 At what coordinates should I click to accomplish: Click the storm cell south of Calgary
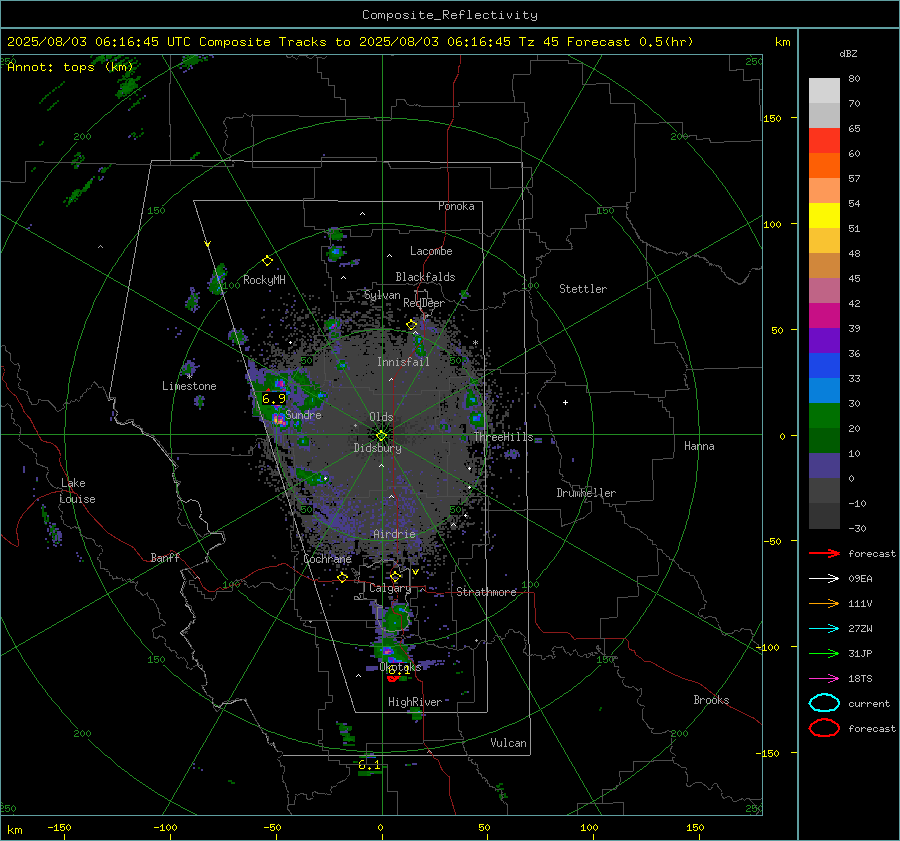coord(395,619)
